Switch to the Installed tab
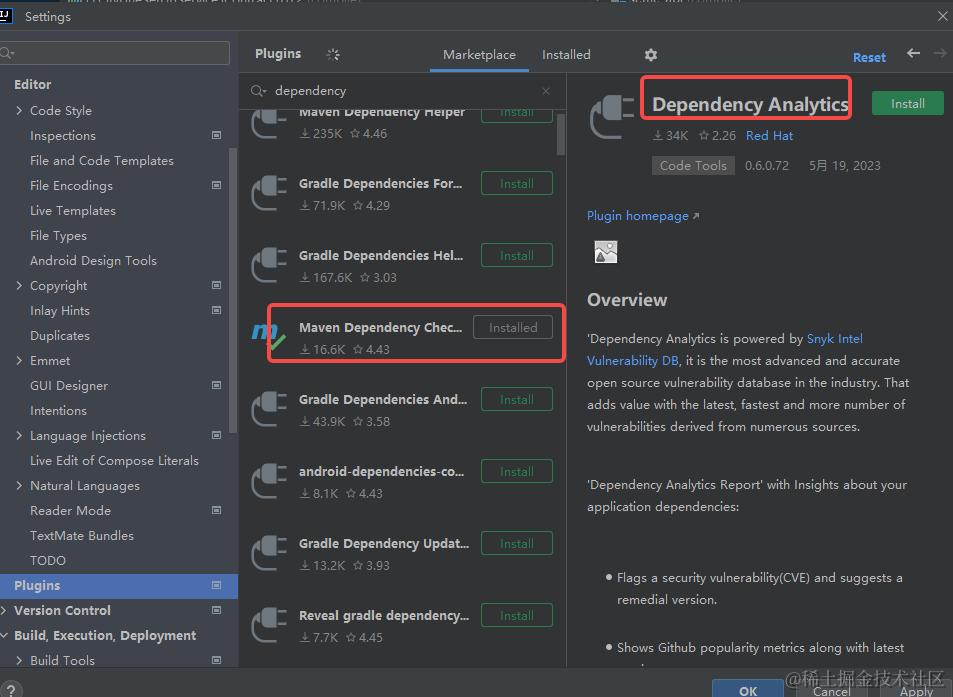 tap(566, 55)
